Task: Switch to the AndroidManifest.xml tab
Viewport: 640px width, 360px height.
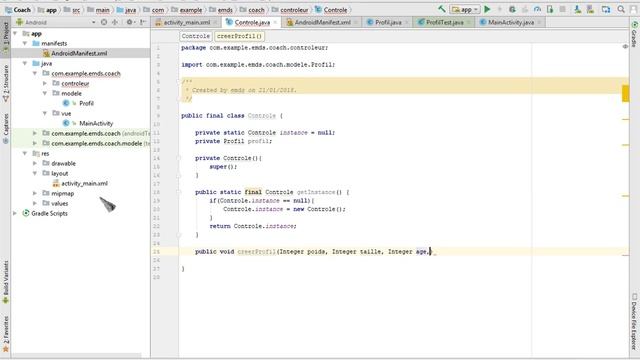Action: tap(322, 22)
